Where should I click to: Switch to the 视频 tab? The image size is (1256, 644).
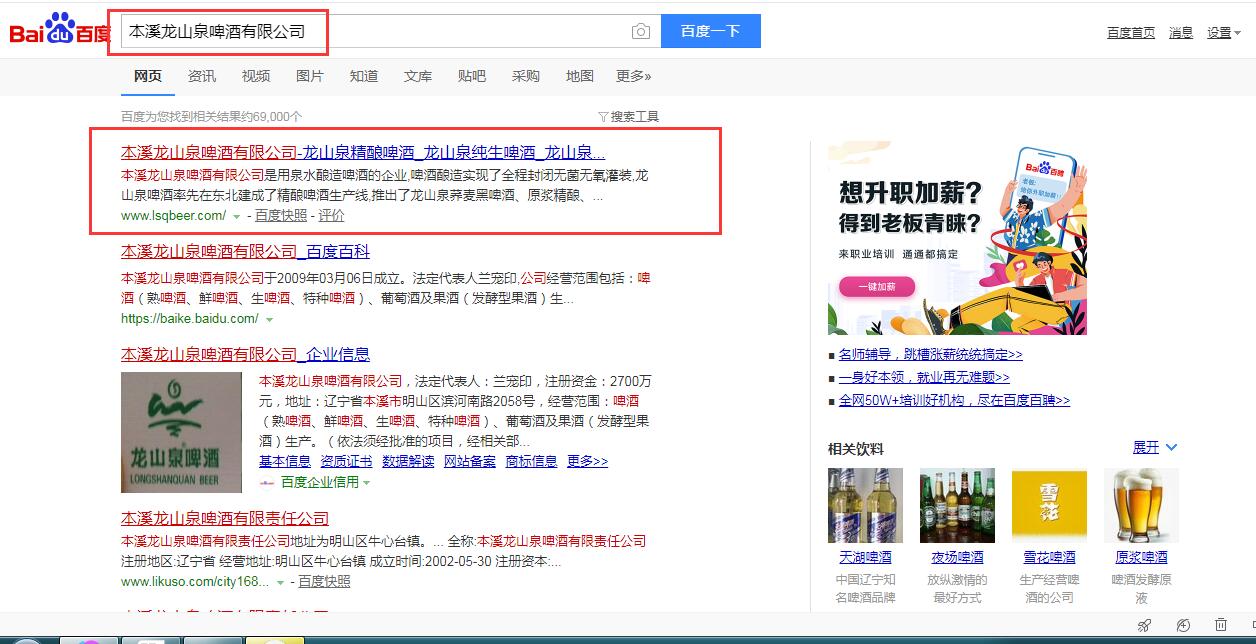[256, 76]
